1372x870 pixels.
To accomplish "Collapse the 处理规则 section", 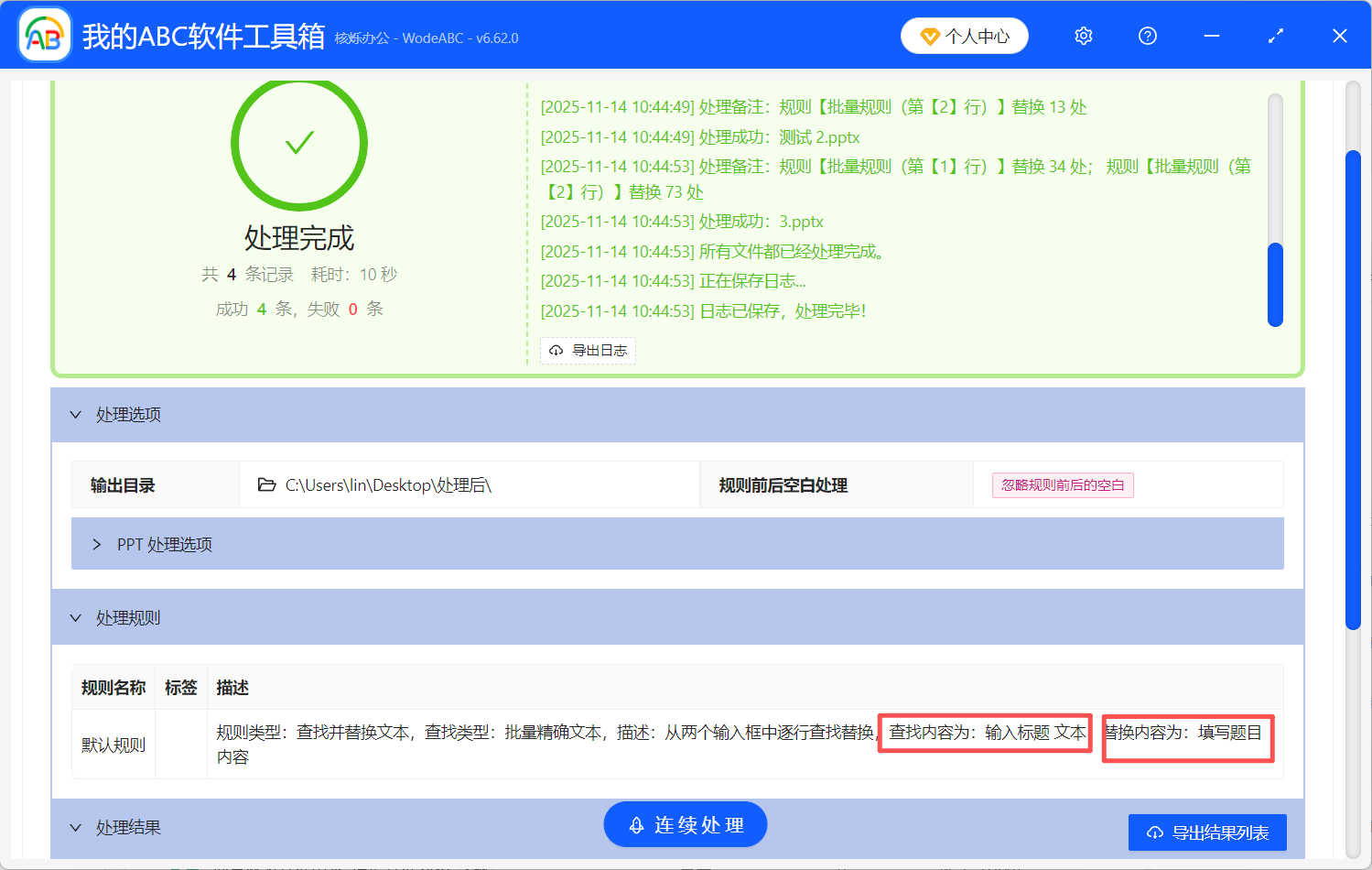I will 76,617.
